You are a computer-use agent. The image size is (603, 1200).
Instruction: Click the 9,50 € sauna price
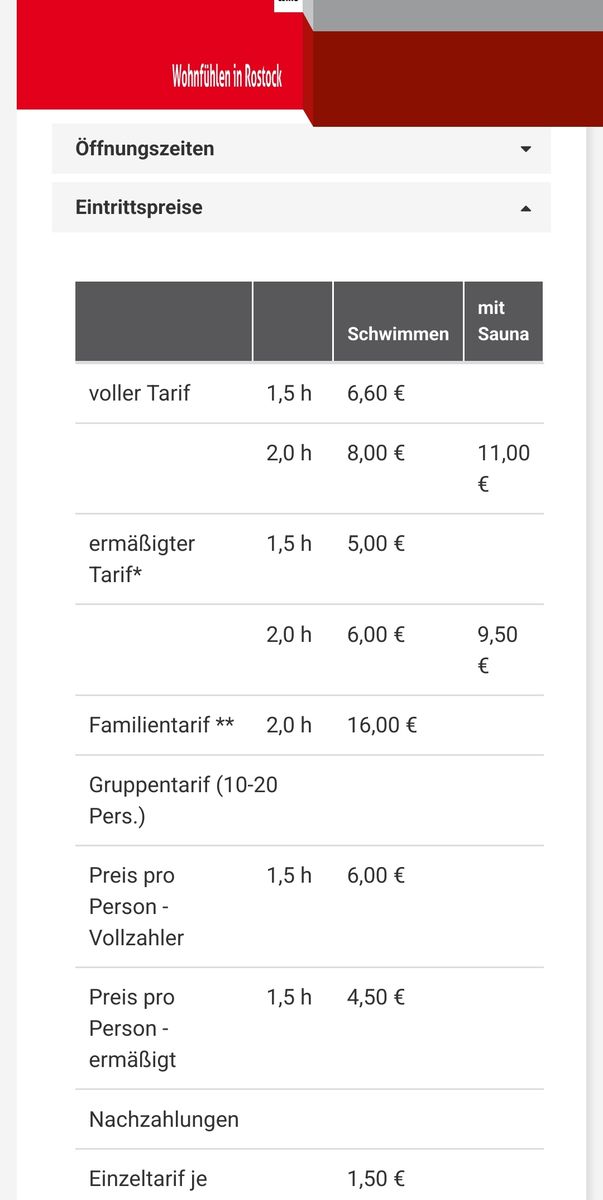pyautogui.click(x=497, y=649)
